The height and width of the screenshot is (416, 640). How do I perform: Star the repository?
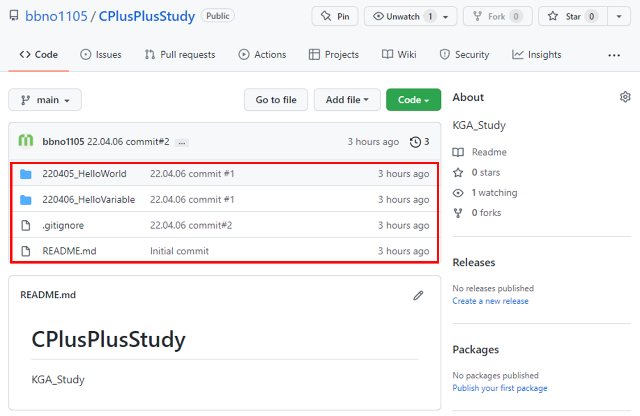[x=573, y=16]
